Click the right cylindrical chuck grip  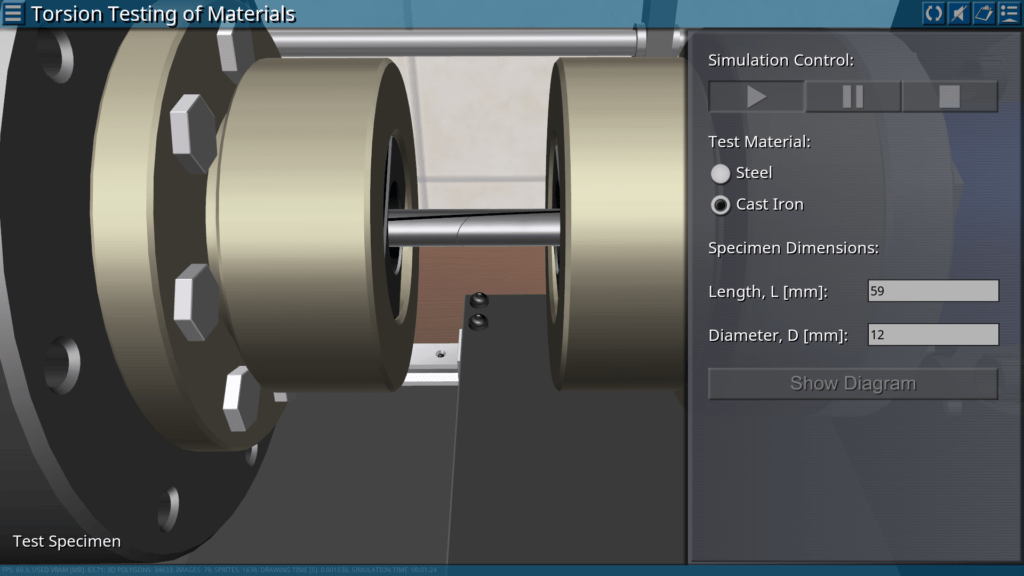(620, 220)
